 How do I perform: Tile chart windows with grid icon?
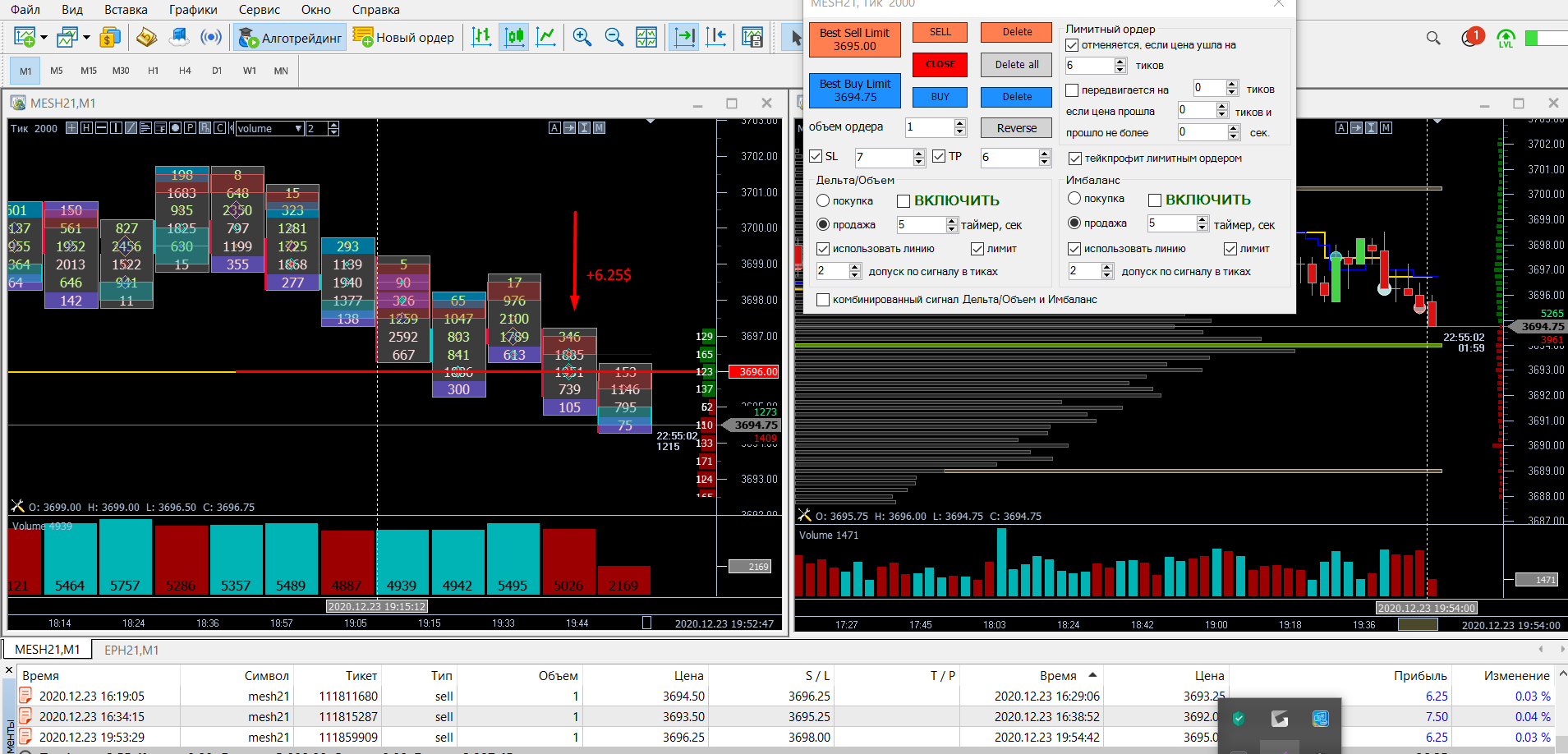646,37
